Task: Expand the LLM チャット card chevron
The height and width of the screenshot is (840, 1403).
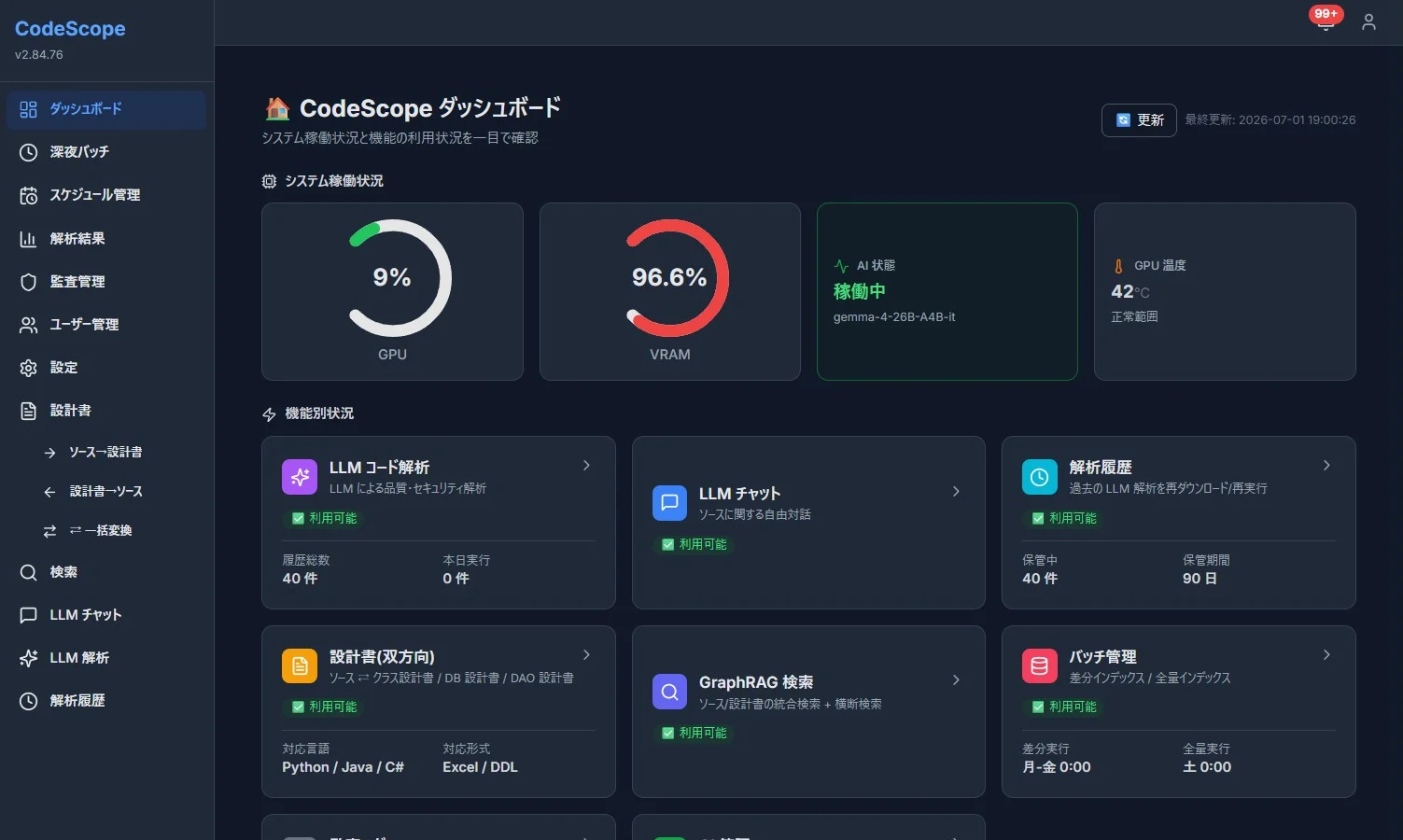Action: tap(956, 492)
